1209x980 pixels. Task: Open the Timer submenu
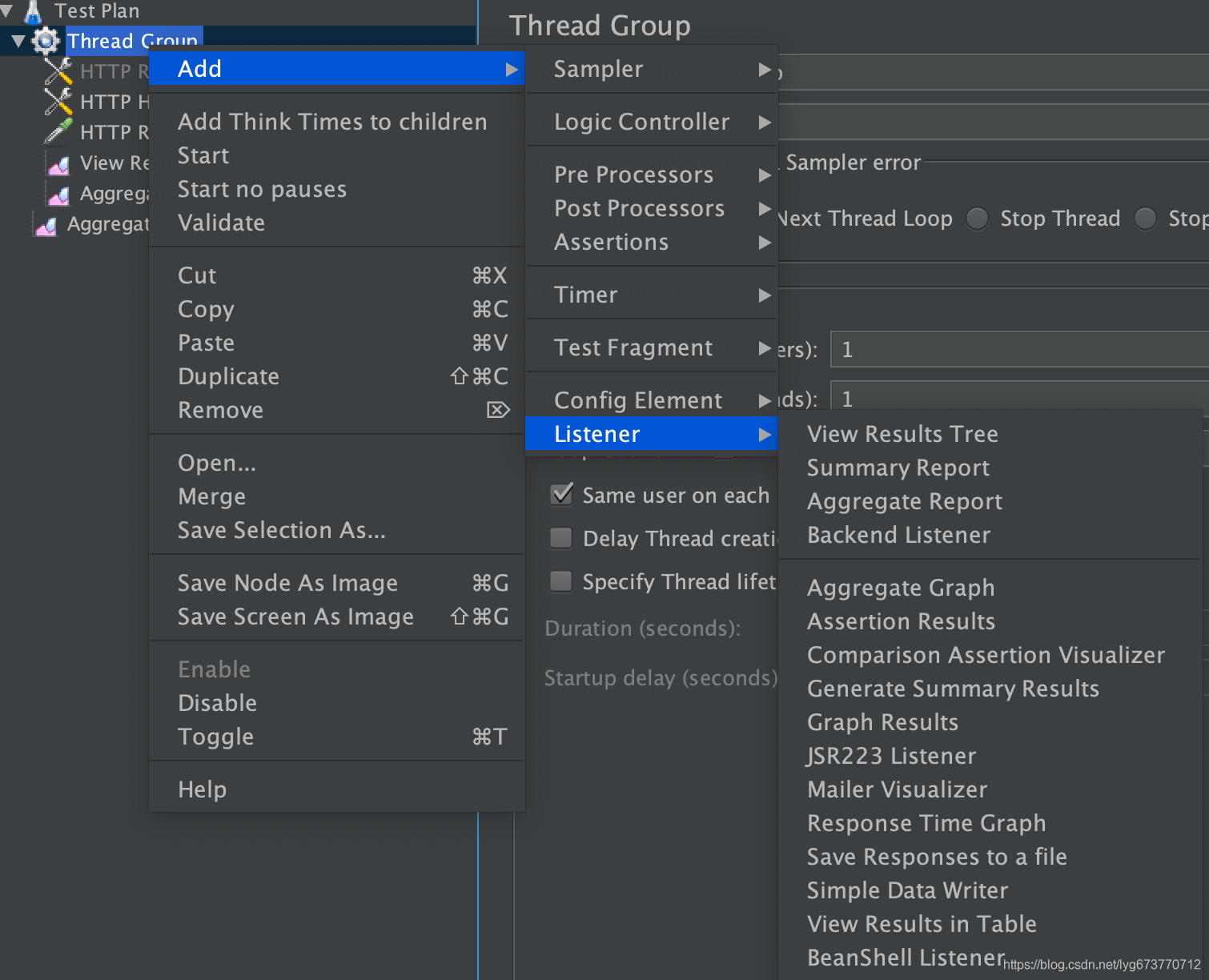(x=651, y=295)
